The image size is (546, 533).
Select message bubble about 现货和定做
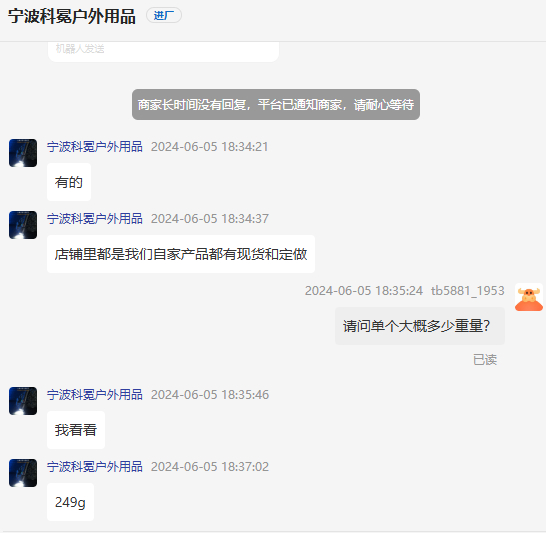[181, 254]
